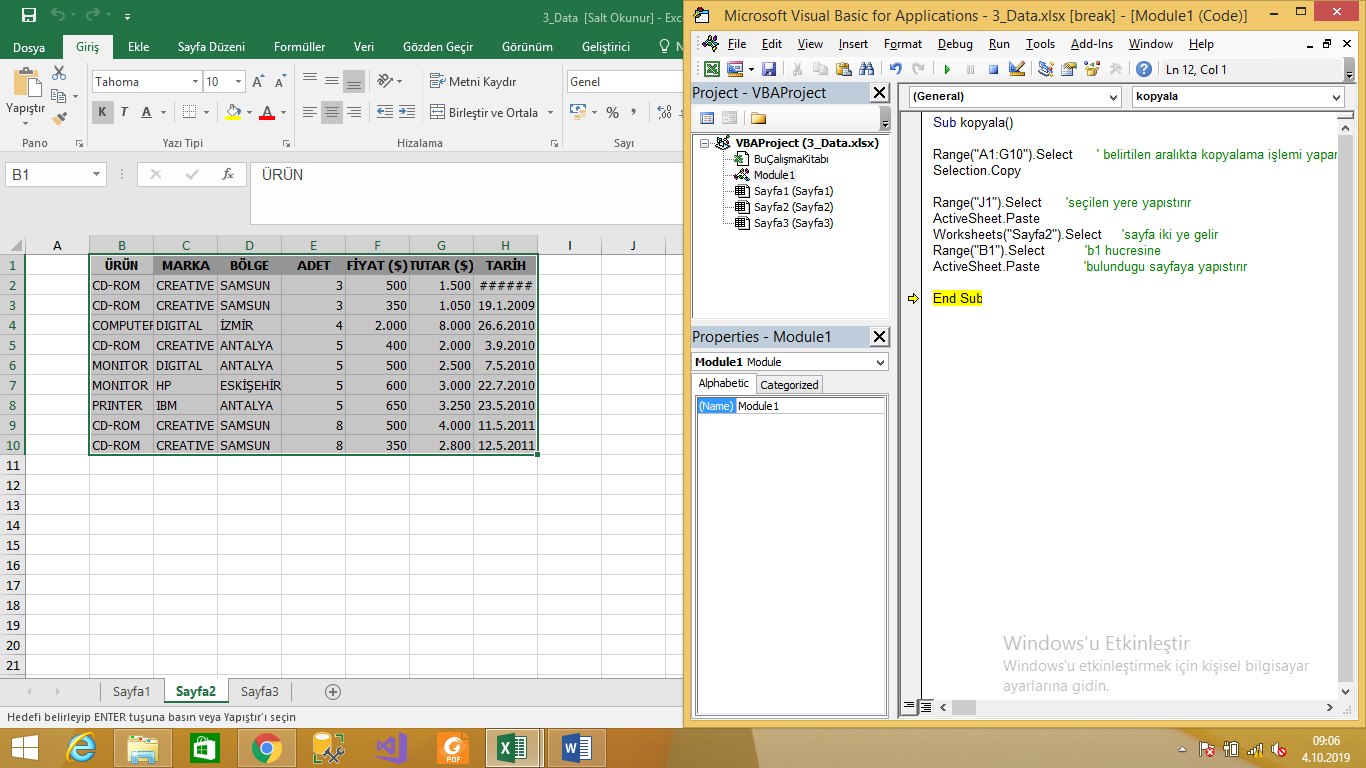Increase font size in Excel ribbon
The height and width of the screenshot is (768, 1366).
coord(259,82)
